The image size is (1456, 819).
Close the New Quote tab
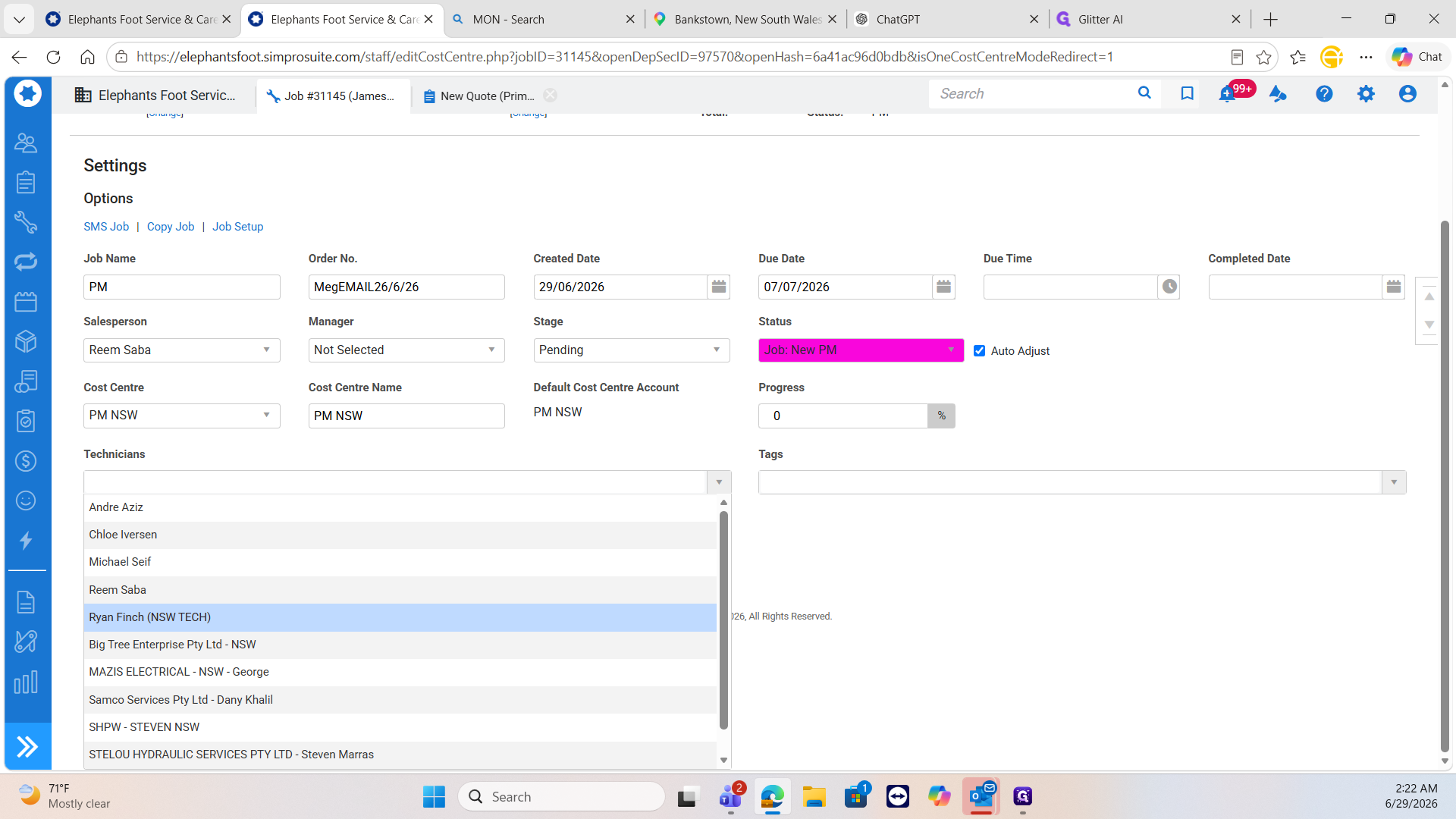click(551, 96)
